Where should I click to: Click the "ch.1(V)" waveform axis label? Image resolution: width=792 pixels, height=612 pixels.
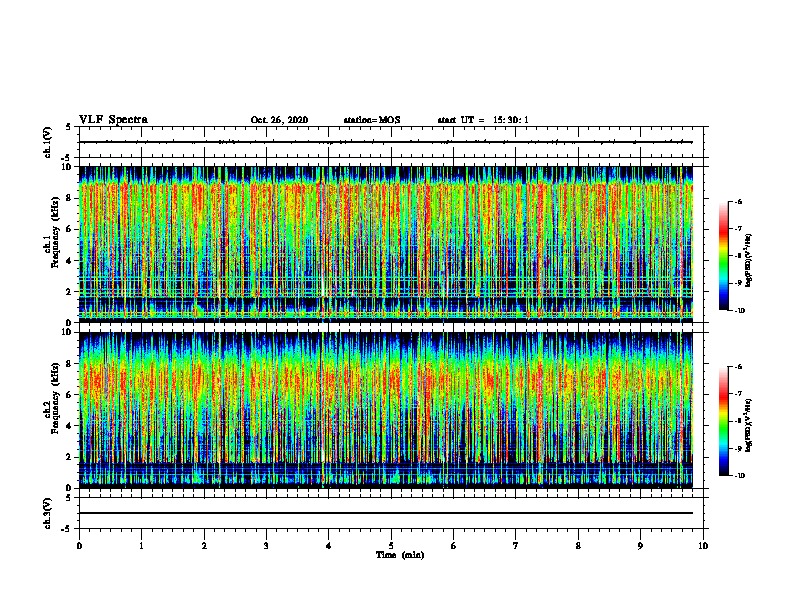coord(47,142)
